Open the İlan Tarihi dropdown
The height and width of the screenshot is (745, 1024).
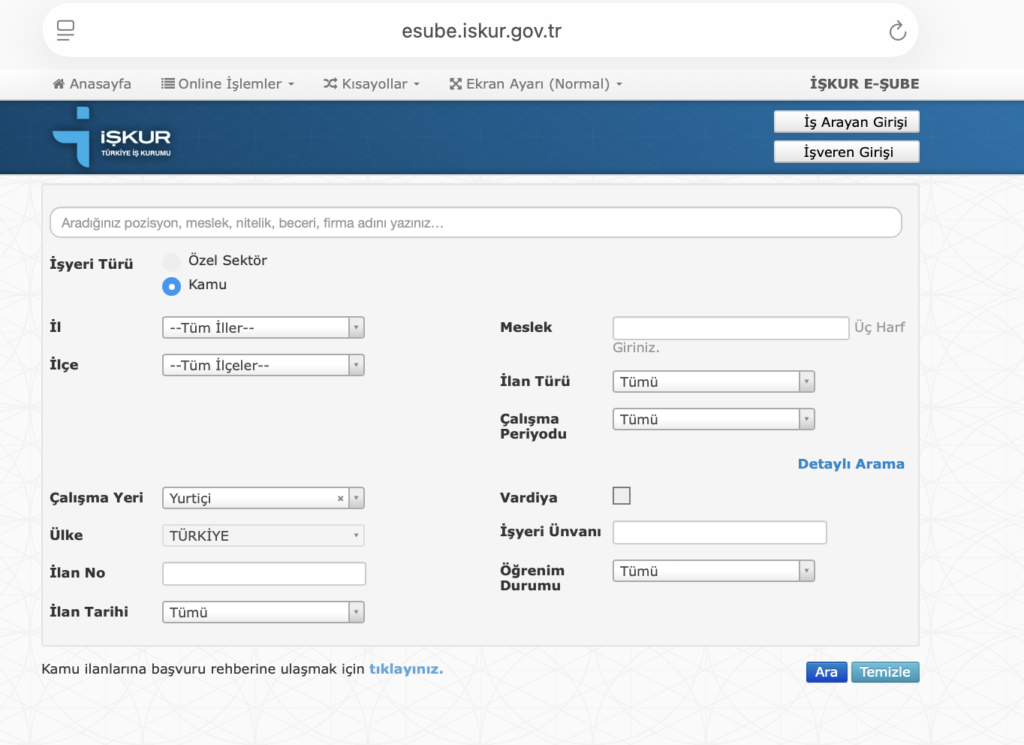click(x=263, y=613)
